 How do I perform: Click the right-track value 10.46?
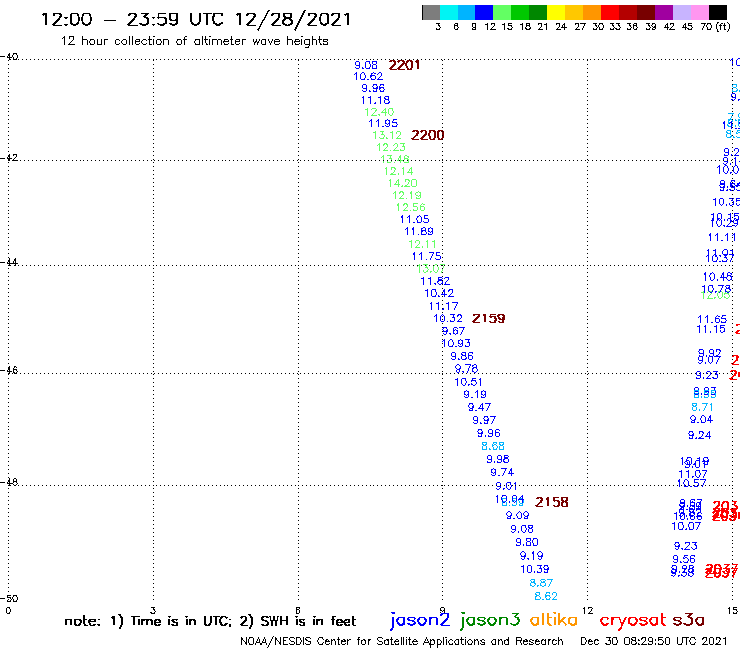coord(718,277)
